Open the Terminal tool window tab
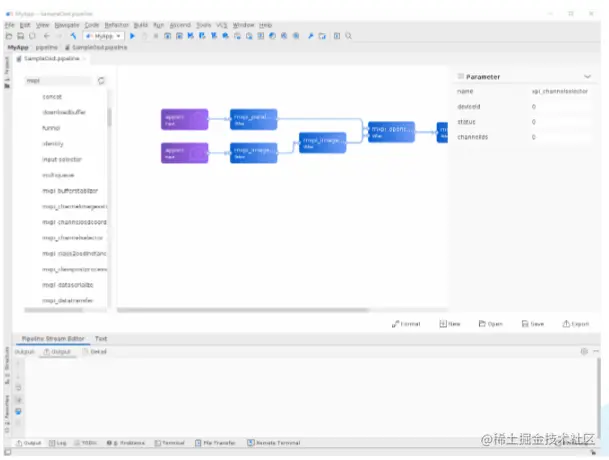The height and width of the screenshot is (460, 609). pyautogui.click(x=170, y=443)
